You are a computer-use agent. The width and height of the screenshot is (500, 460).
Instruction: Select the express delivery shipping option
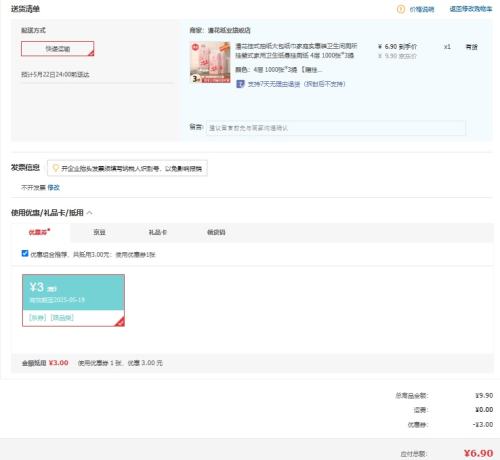point(58,49)
